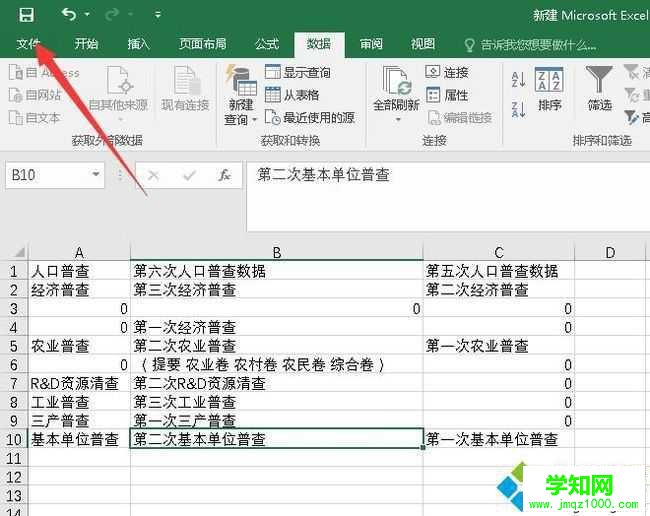Click cell 基本单位普查 in column A

pos(79,439)
